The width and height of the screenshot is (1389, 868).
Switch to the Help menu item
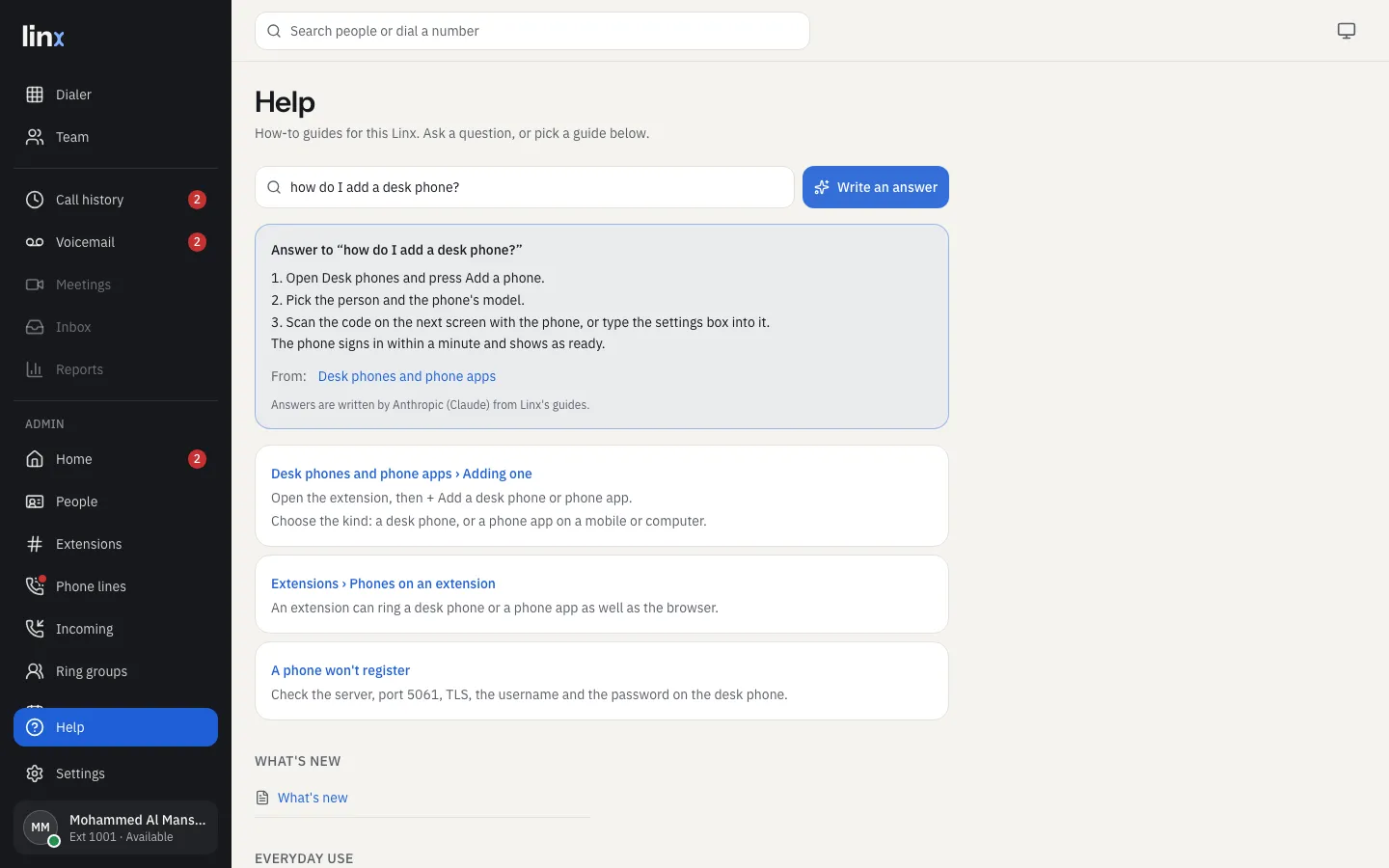116,727
